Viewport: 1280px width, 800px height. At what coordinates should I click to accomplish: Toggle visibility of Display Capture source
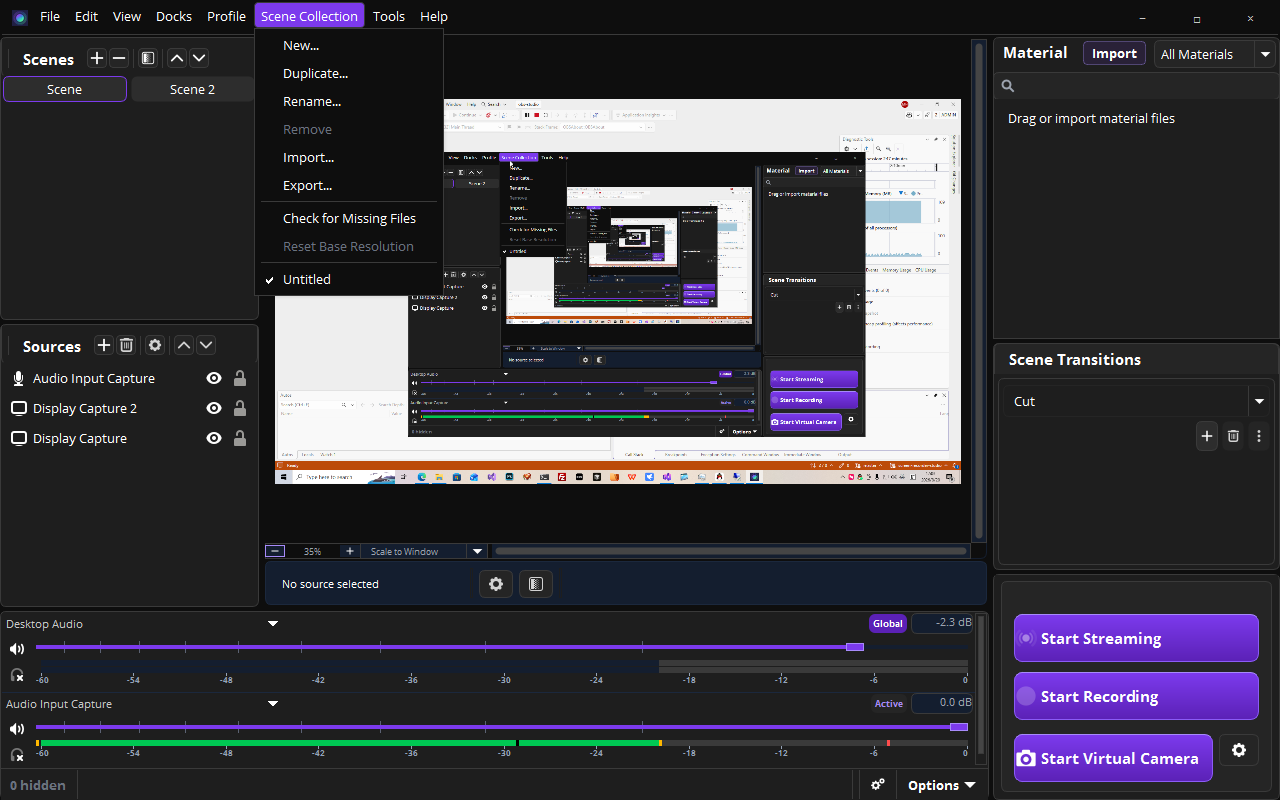click(x=213, y=438)
